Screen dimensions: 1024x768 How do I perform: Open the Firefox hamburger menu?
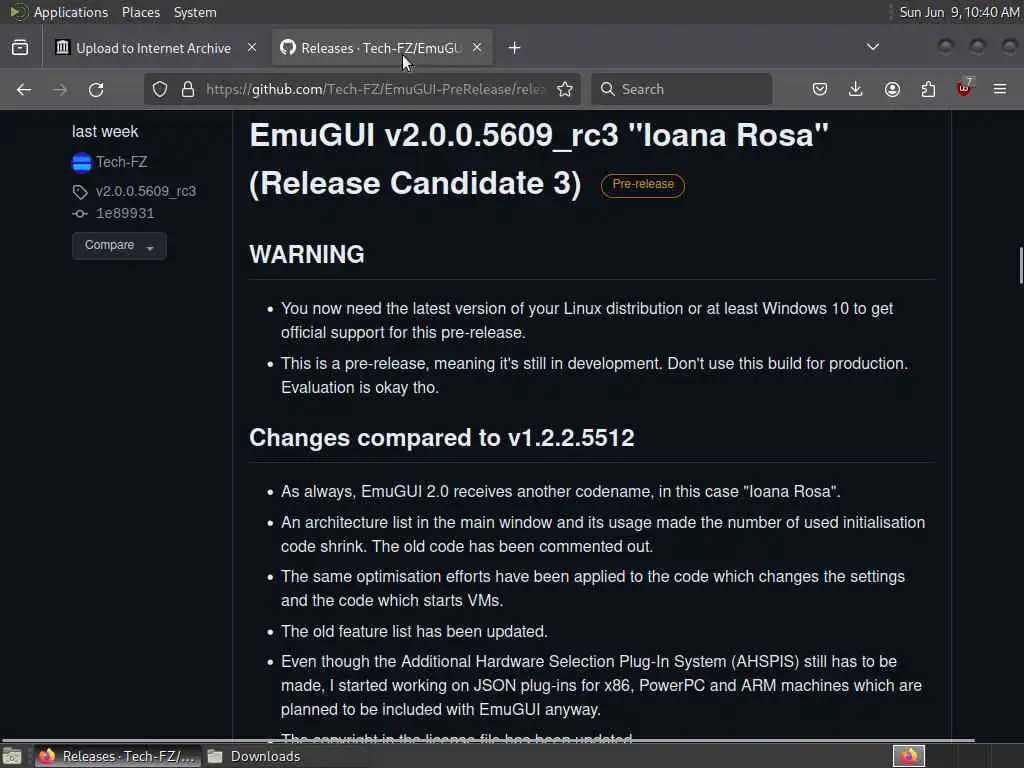1000,89
